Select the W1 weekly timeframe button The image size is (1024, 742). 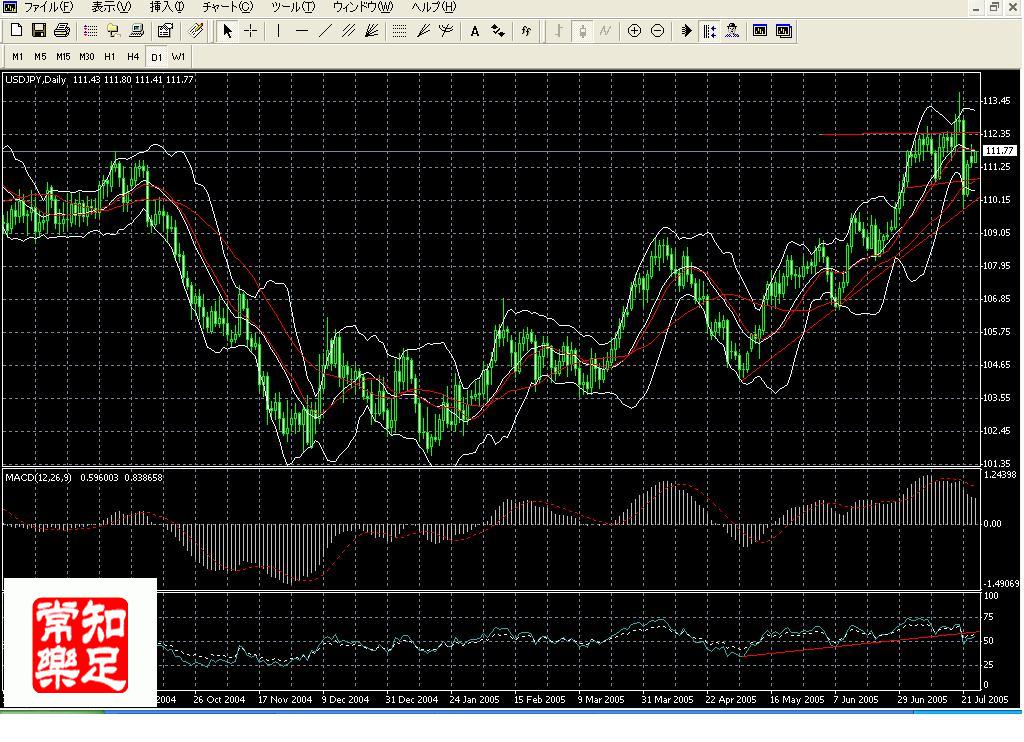178,56
